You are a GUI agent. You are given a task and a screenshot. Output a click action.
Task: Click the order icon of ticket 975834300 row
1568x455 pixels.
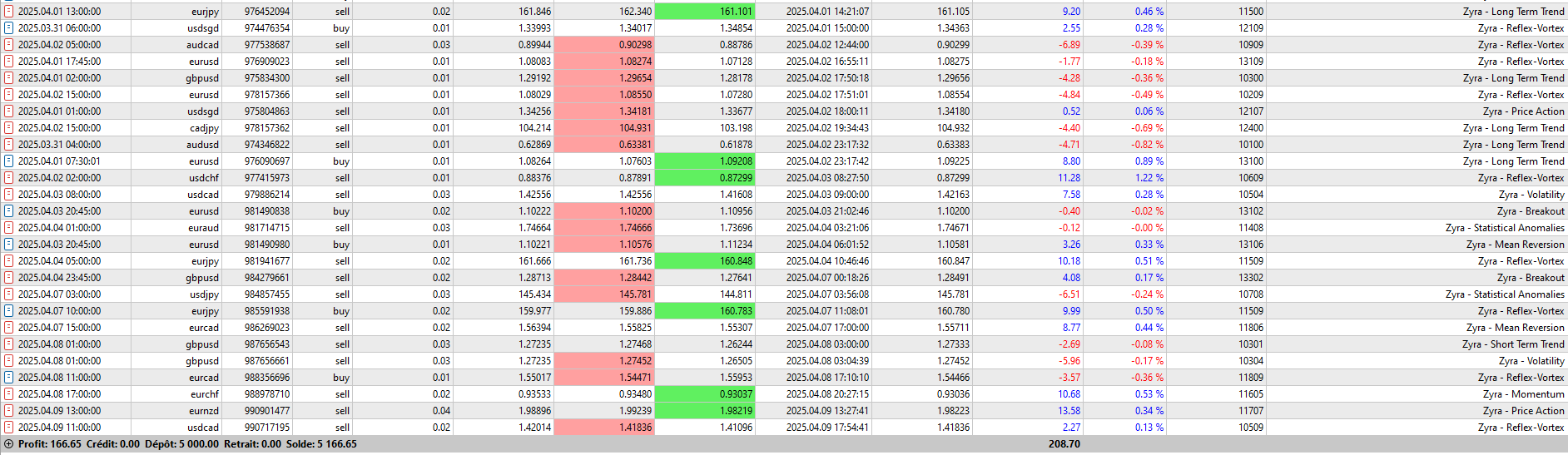point(9,78)
